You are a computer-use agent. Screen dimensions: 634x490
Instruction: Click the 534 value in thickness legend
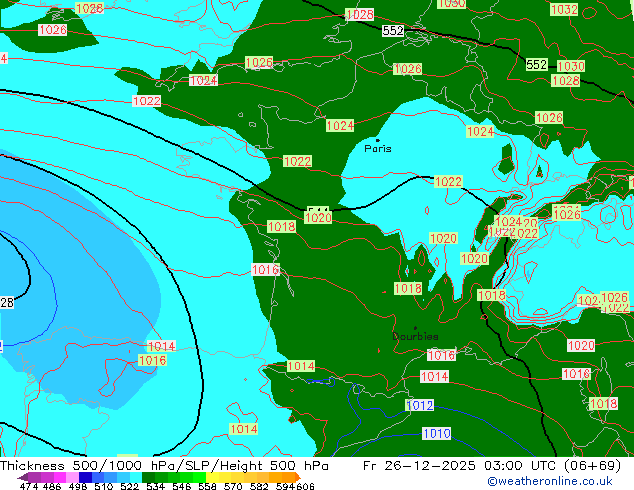tap(156, 486)
